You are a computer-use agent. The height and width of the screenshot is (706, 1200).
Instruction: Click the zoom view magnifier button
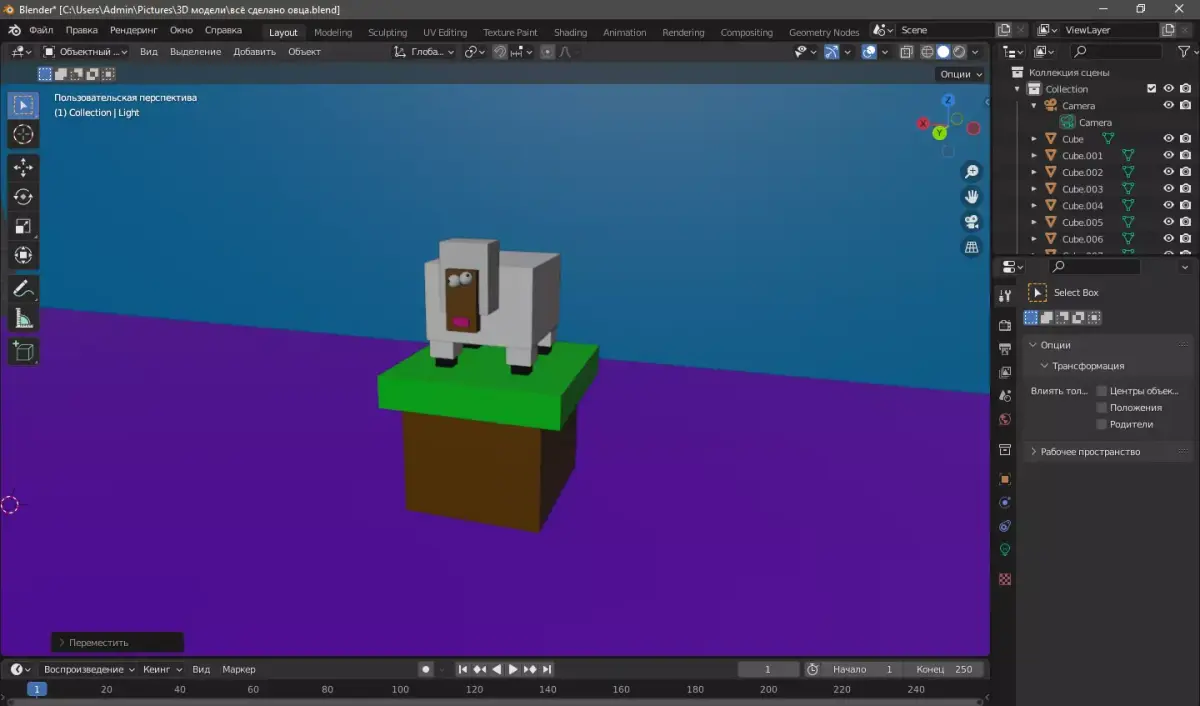(971, 172)
